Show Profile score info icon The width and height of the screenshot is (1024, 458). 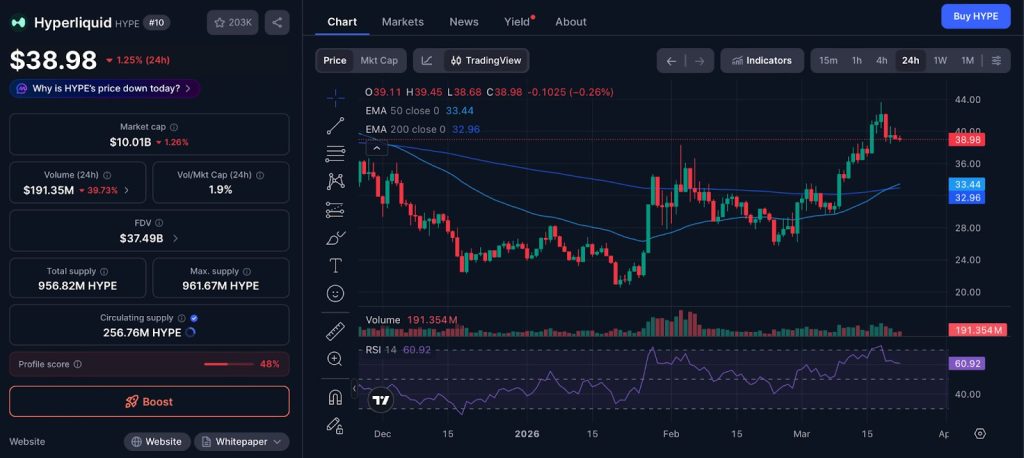78,365
